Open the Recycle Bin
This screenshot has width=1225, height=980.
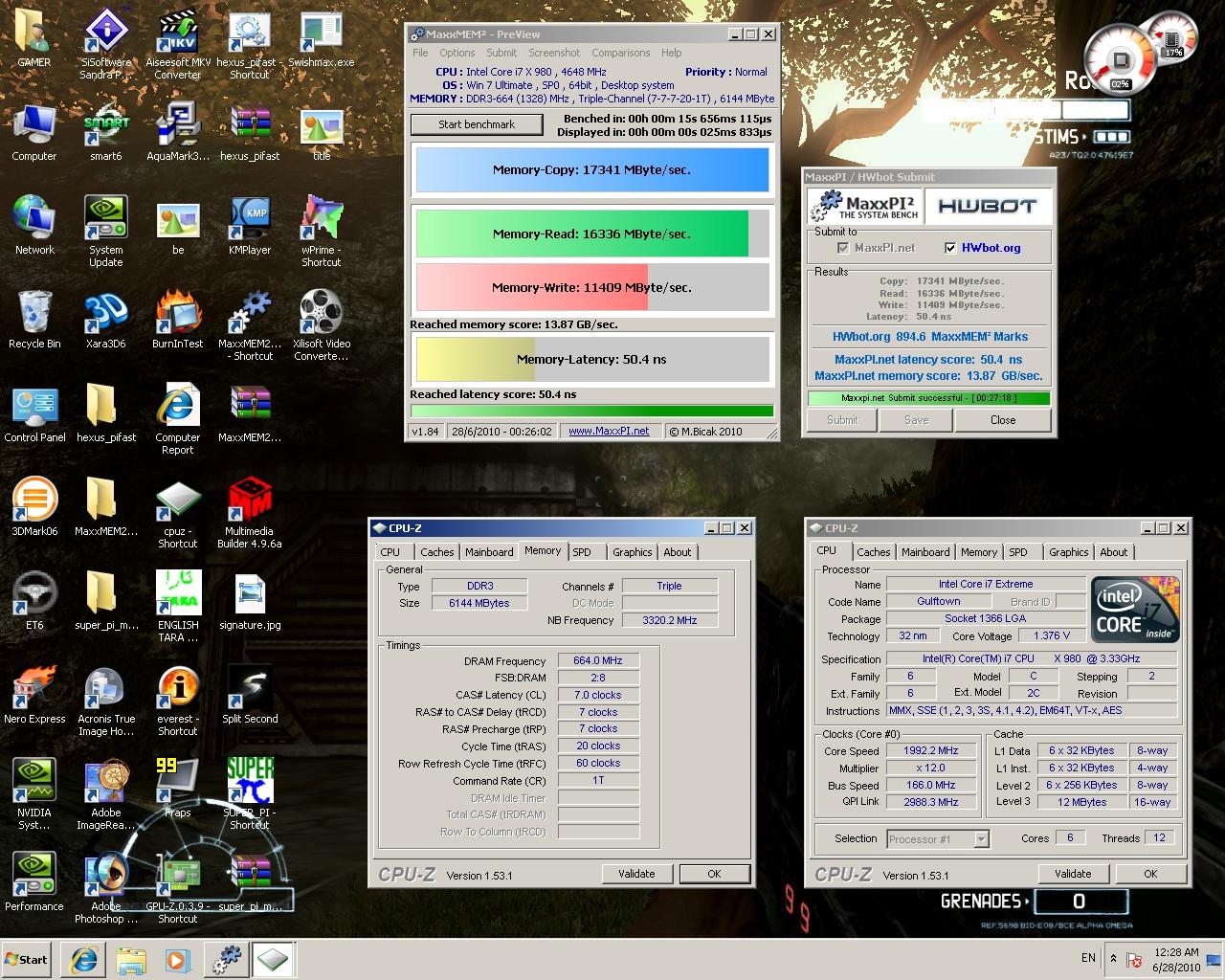pos(33,320)
